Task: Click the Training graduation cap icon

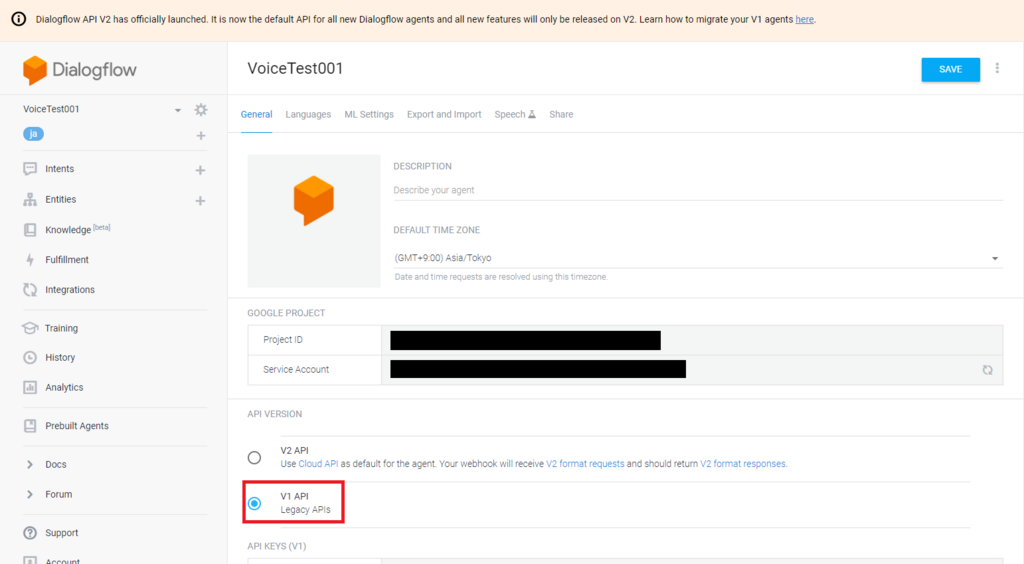Action: [x=30, y=328]
